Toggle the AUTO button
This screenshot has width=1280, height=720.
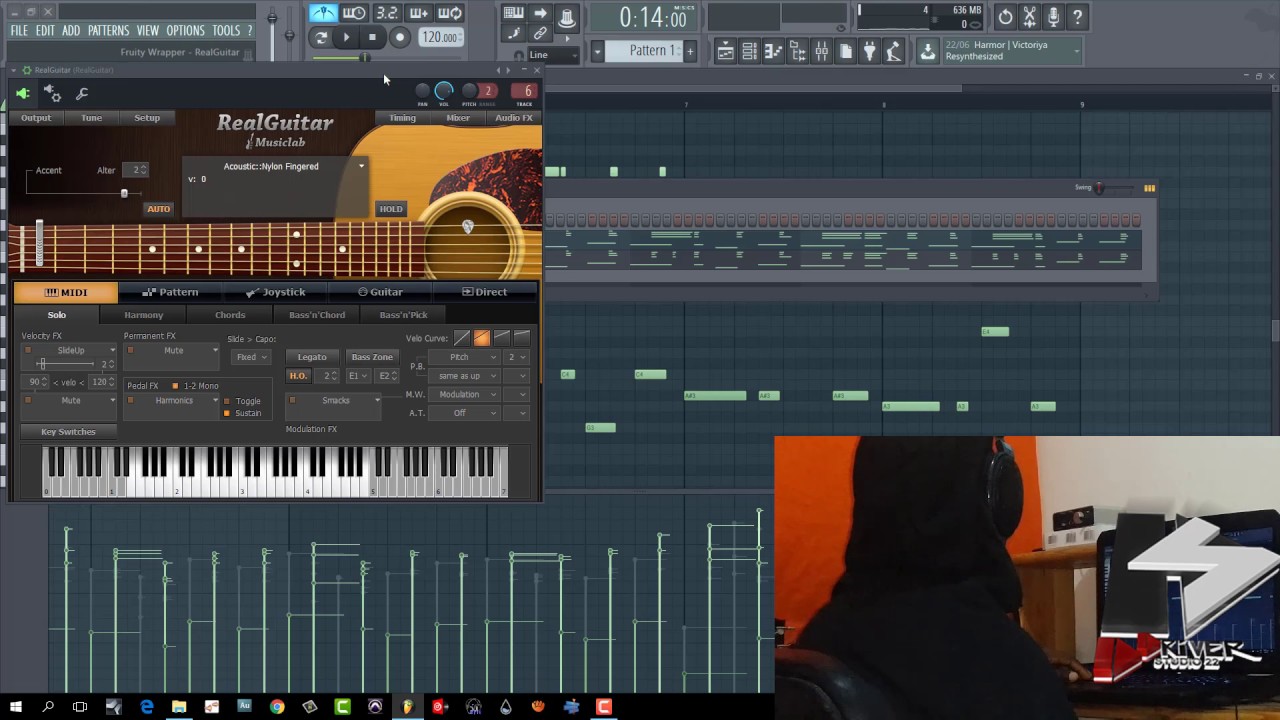(x=158, y=209)
